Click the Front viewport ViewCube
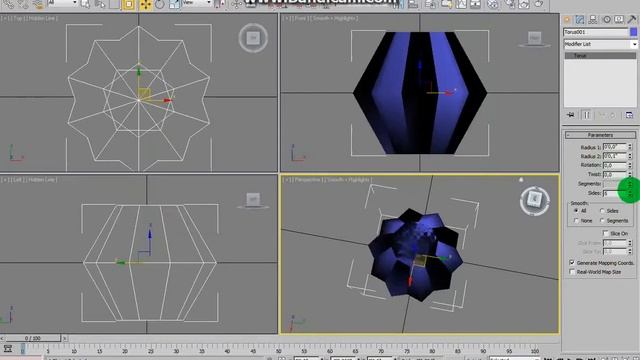640x360 pixels. click(x=534, y=38)
